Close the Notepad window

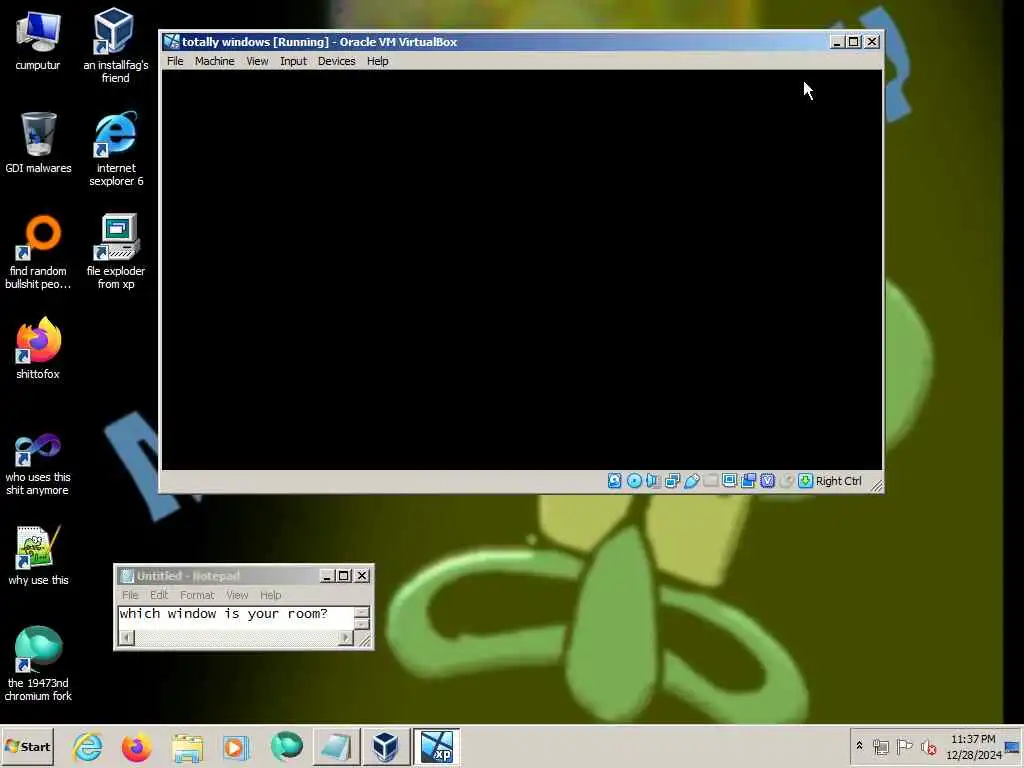pyautogui.click(x=361, y=576)
